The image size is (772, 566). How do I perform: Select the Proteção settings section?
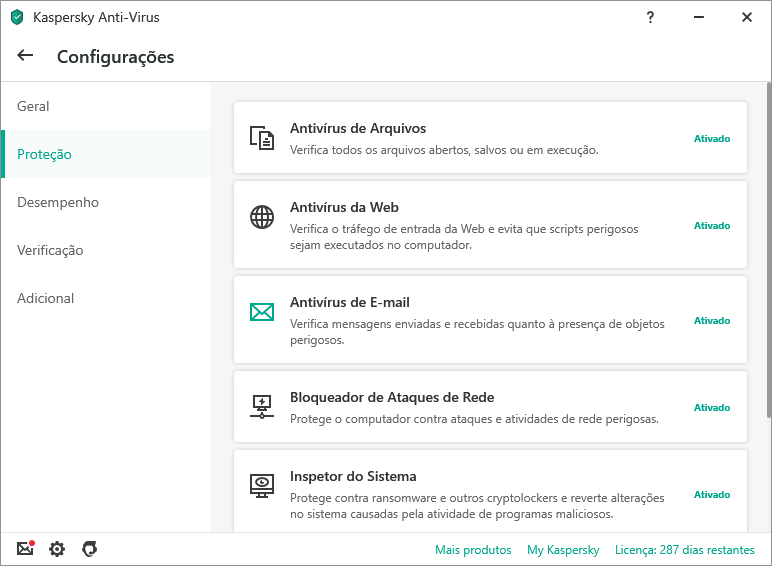[105, 154]
